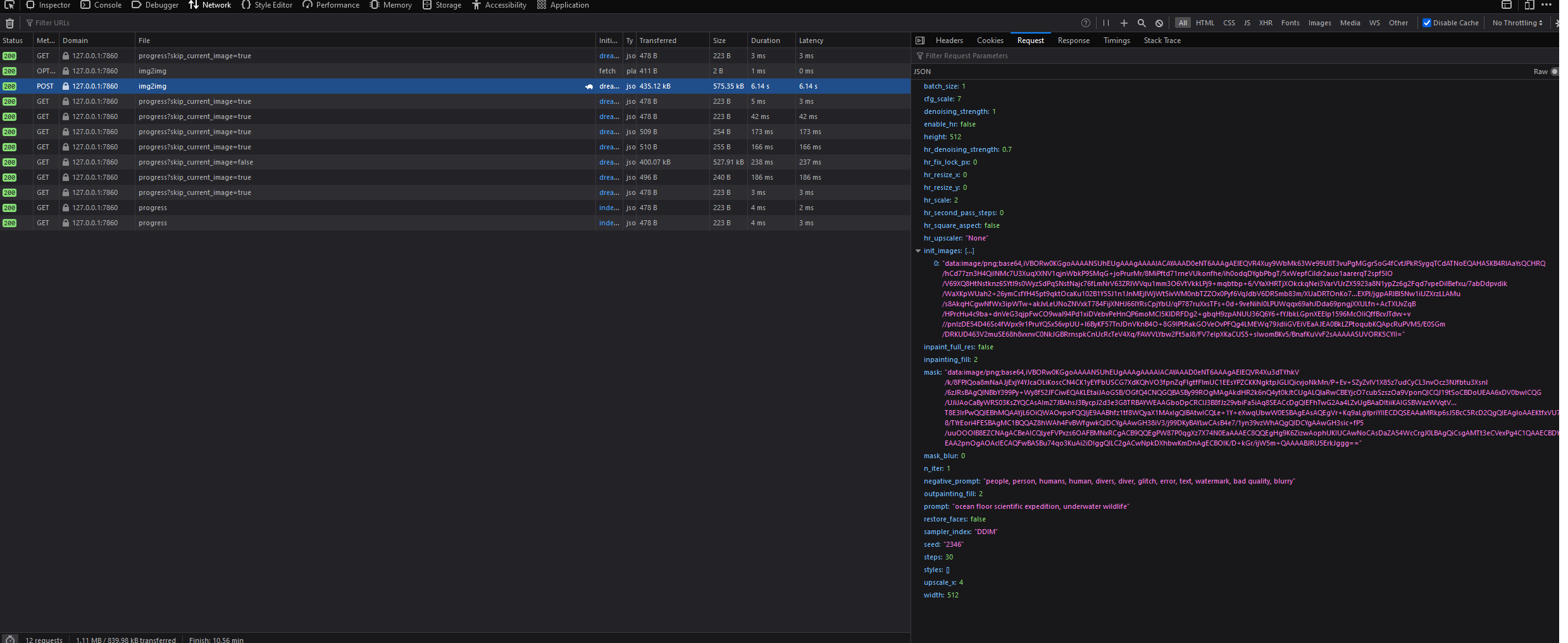Image resolution: width=1568 pixels, height=643 pixels.
Task: Uncheck the Disable Cache checkbox
Action: pos(1427,23)
